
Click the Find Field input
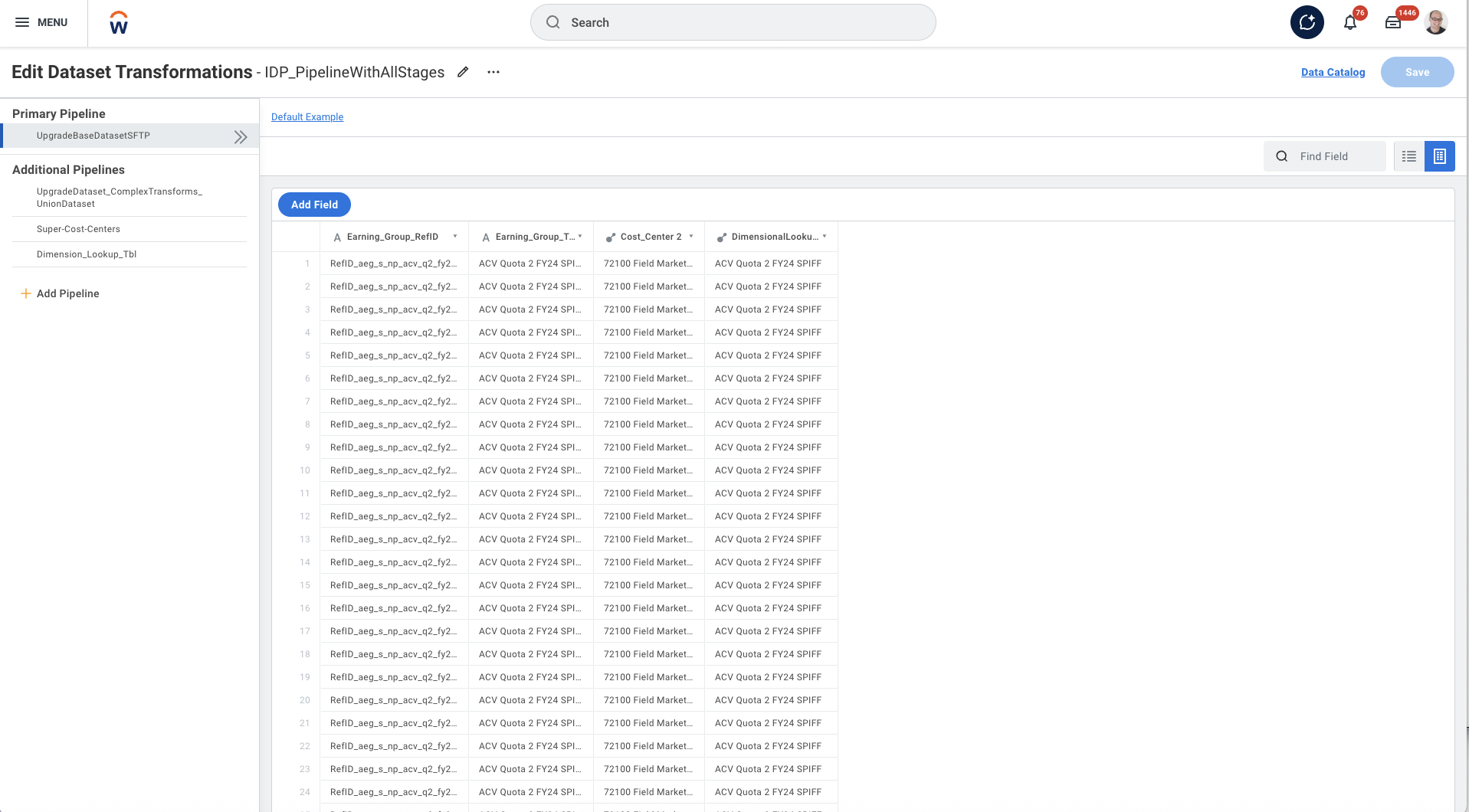1324,156
